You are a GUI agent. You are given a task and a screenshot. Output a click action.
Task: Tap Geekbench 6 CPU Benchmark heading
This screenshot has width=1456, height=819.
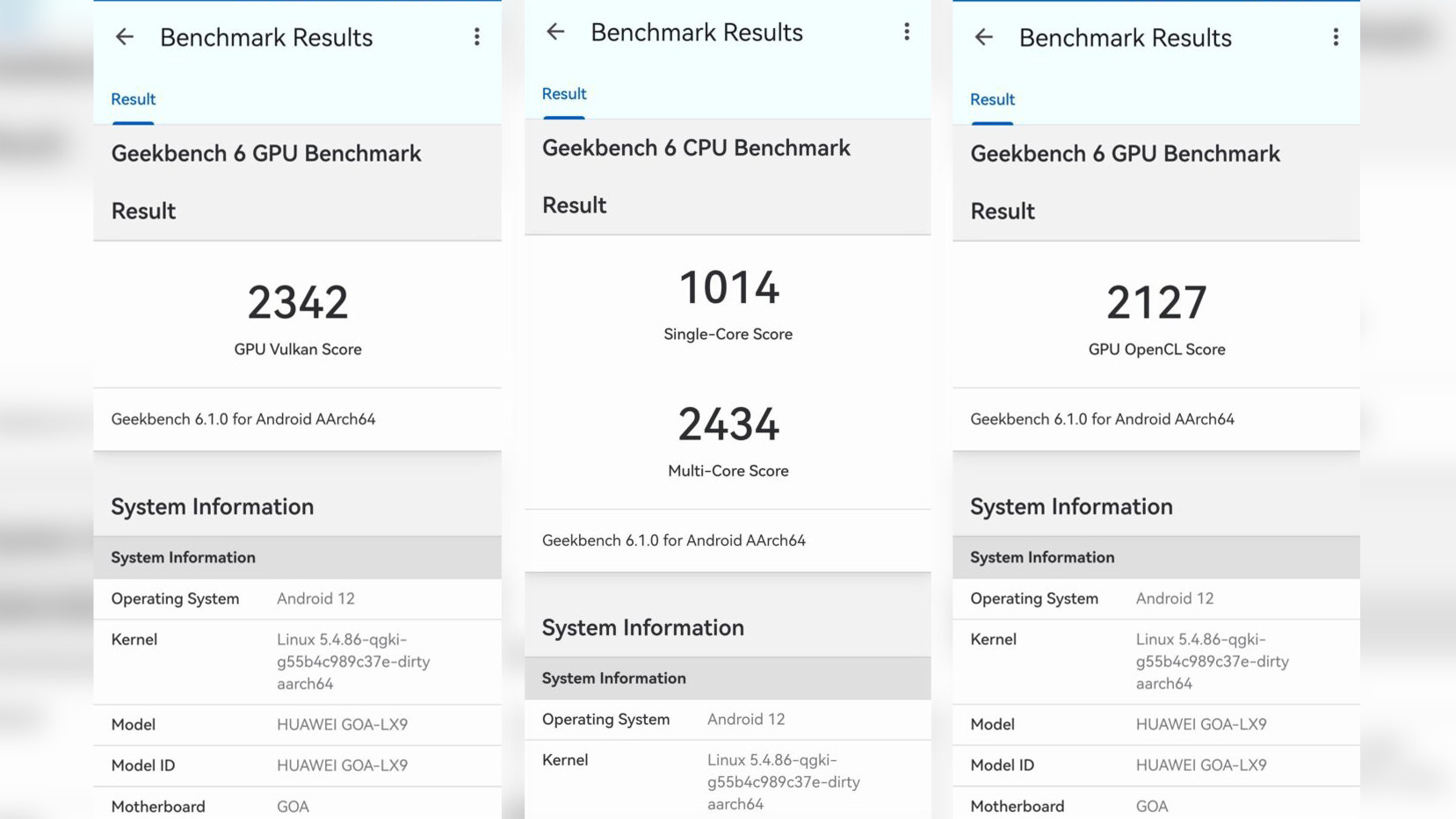point(696,148)
